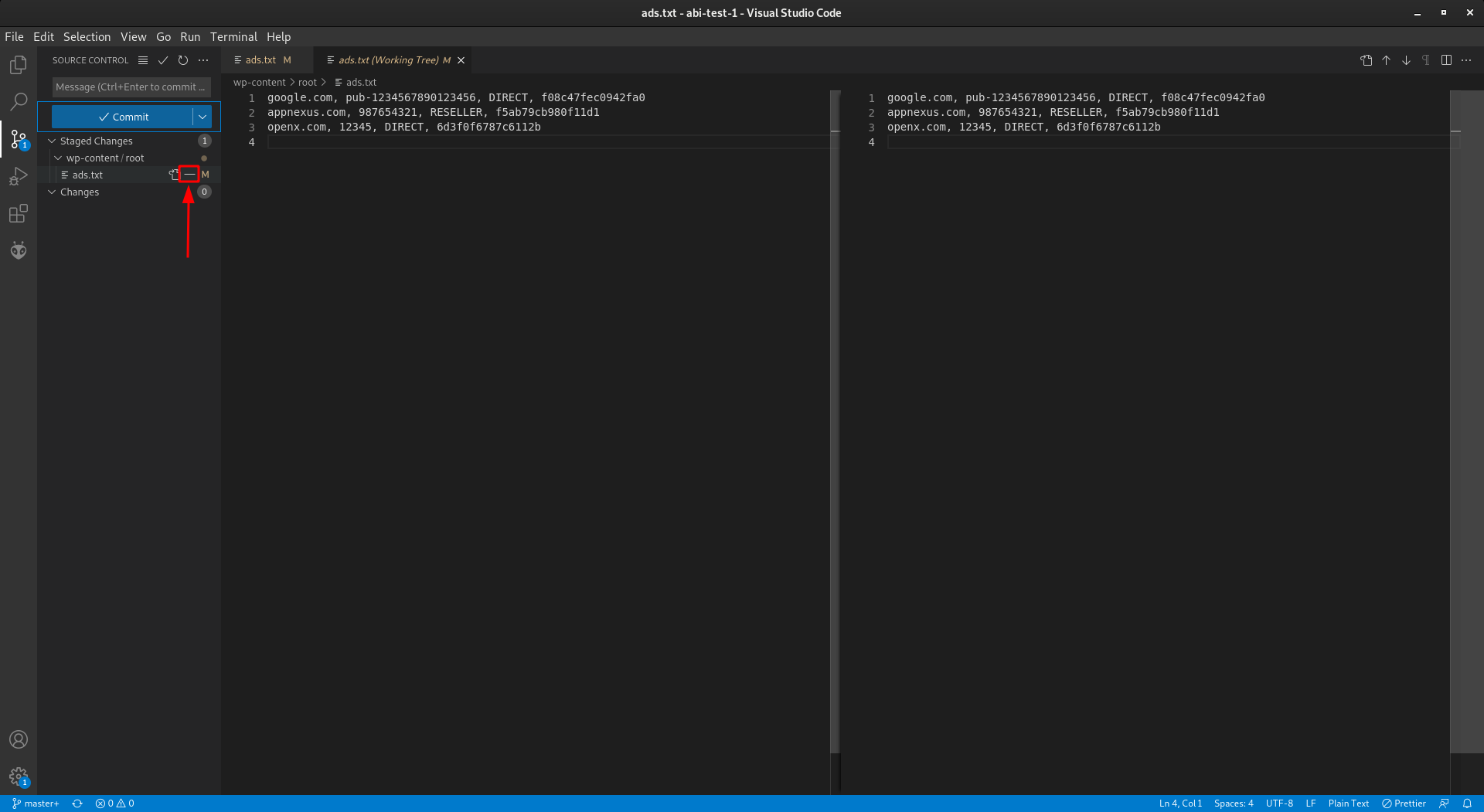
Task: Click Ln 4, Col 1 in status bar
Action: pos(1180,804)
